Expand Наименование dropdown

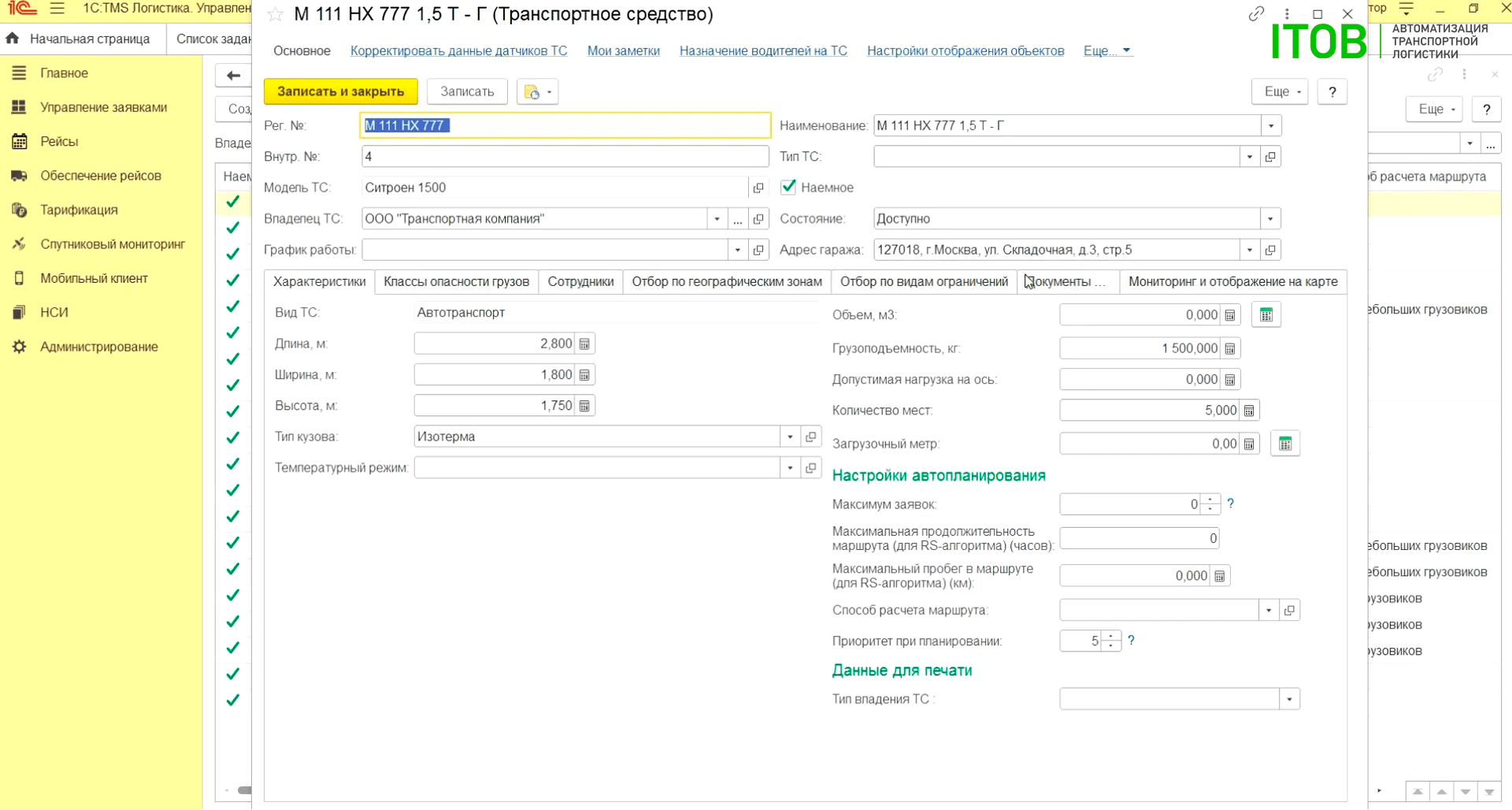(x=1271, y=126)
